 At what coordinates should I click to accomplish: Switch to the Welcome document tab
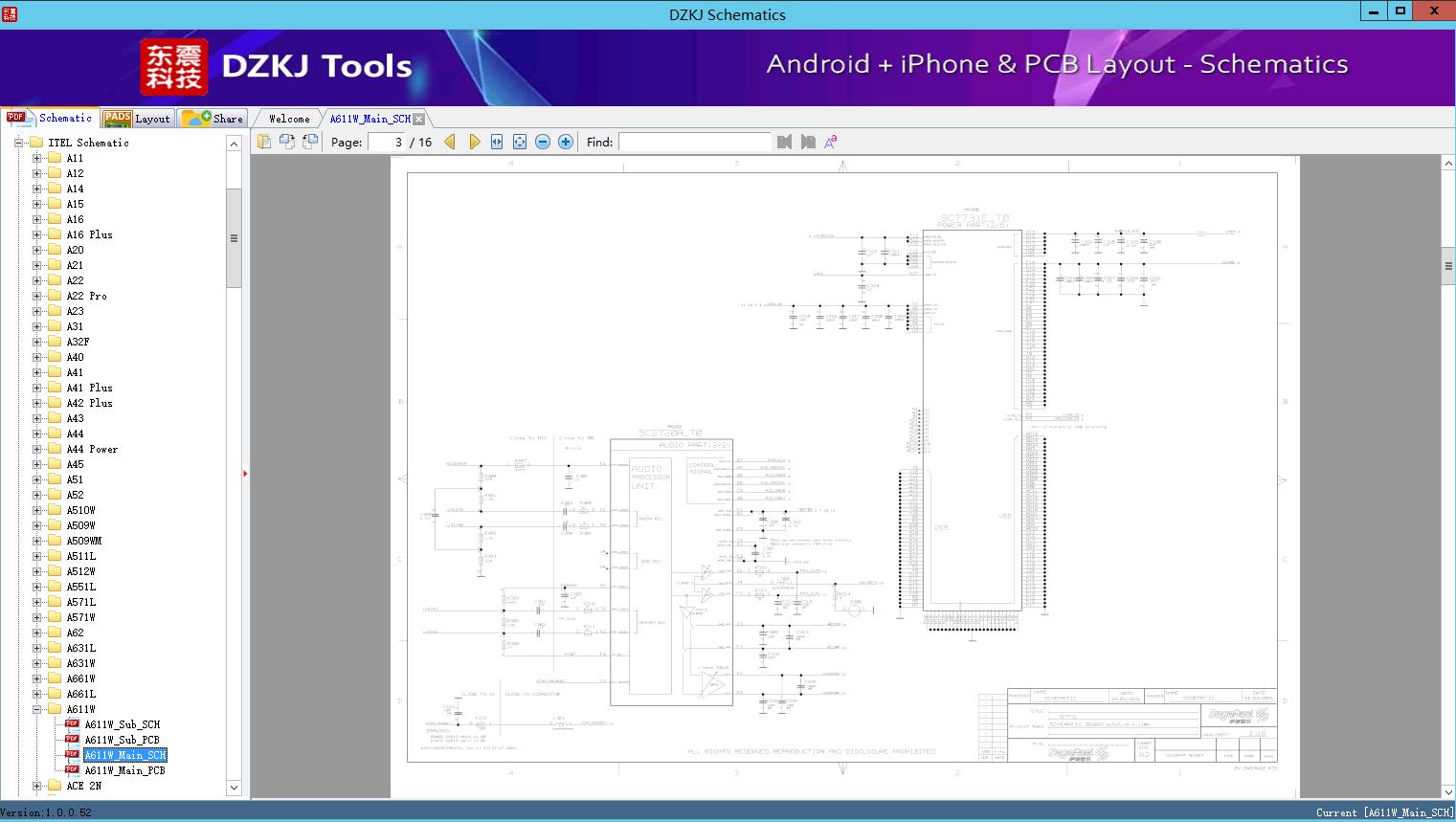tap(289, 119)
